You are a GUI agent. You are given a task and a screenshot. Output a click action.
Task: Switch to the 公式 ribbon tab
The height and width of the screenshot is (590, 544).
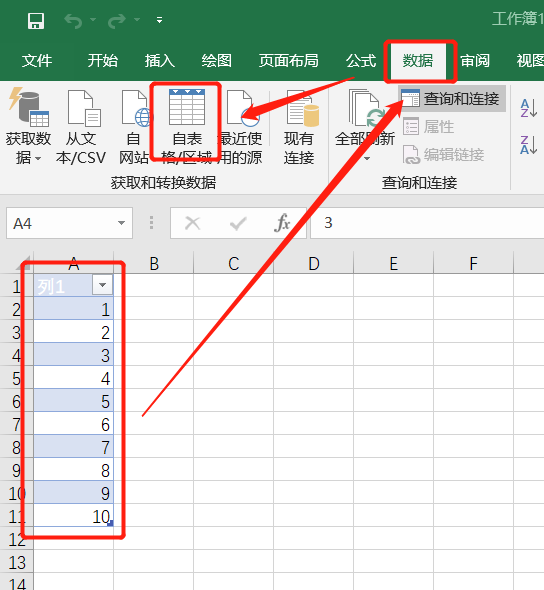(361, 61)
